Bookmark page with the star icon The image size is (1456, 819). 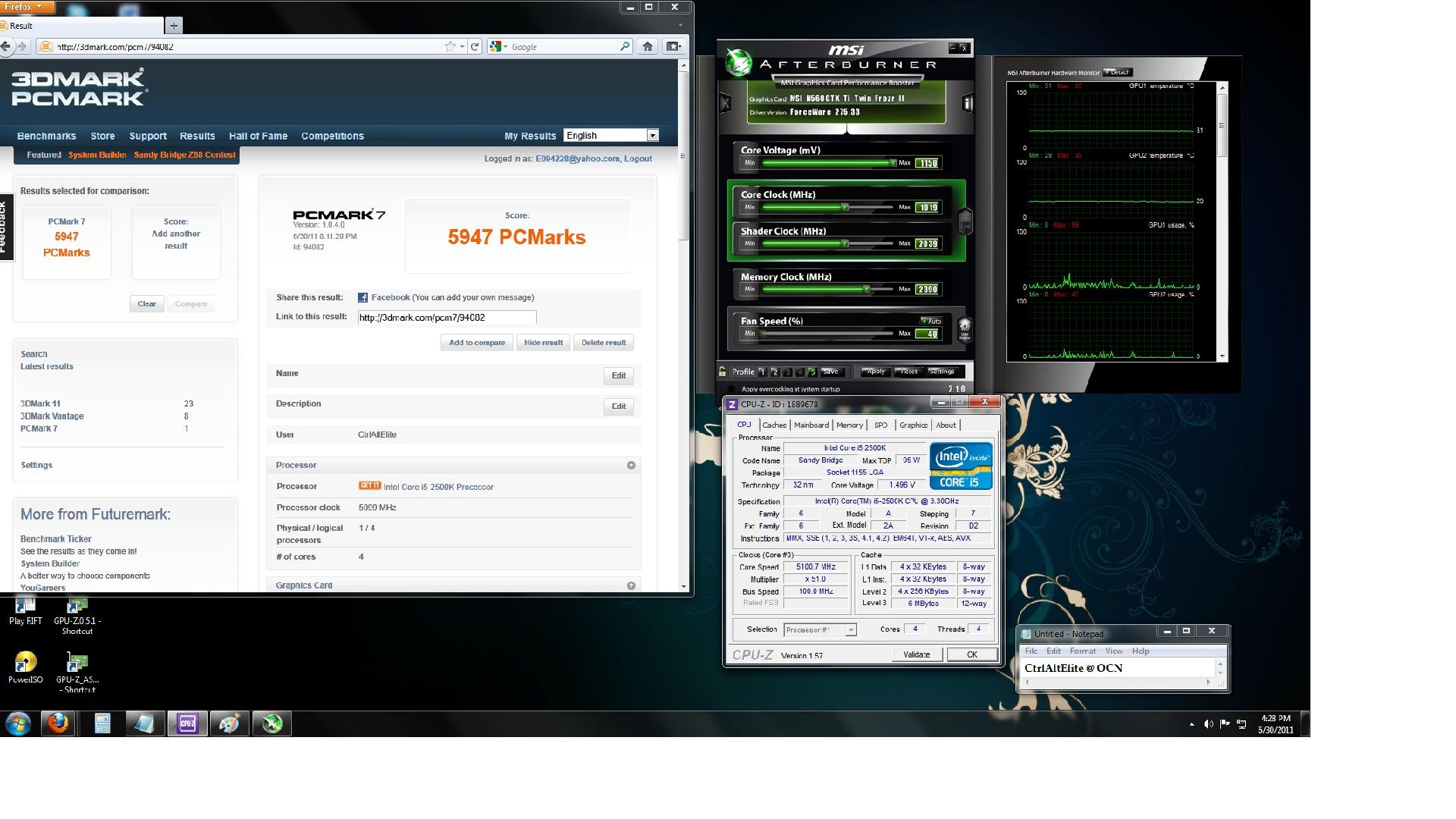450,46
